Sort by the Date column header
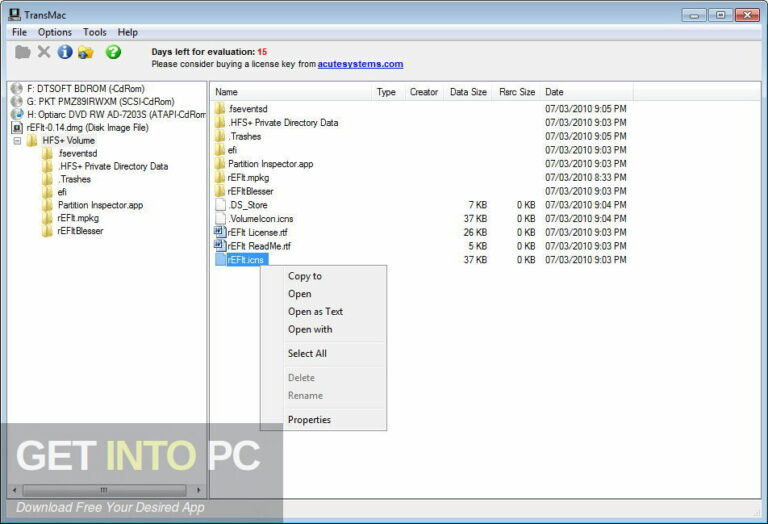The height and width of the screenshot is (524, 768). [x=587, y=92]
